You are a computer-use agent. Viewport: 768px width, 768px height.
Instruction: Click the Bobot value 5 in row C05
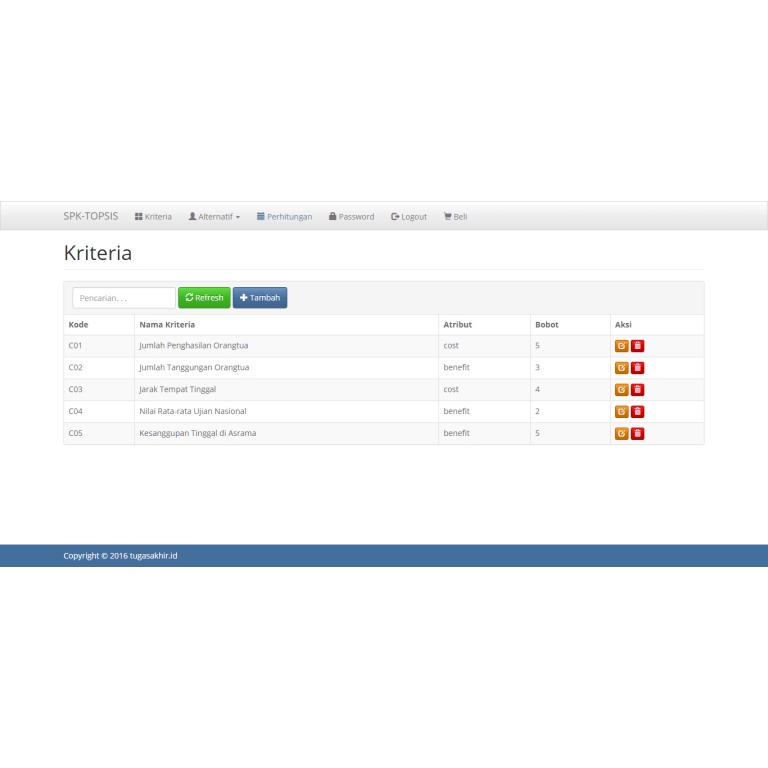point(537,433)
